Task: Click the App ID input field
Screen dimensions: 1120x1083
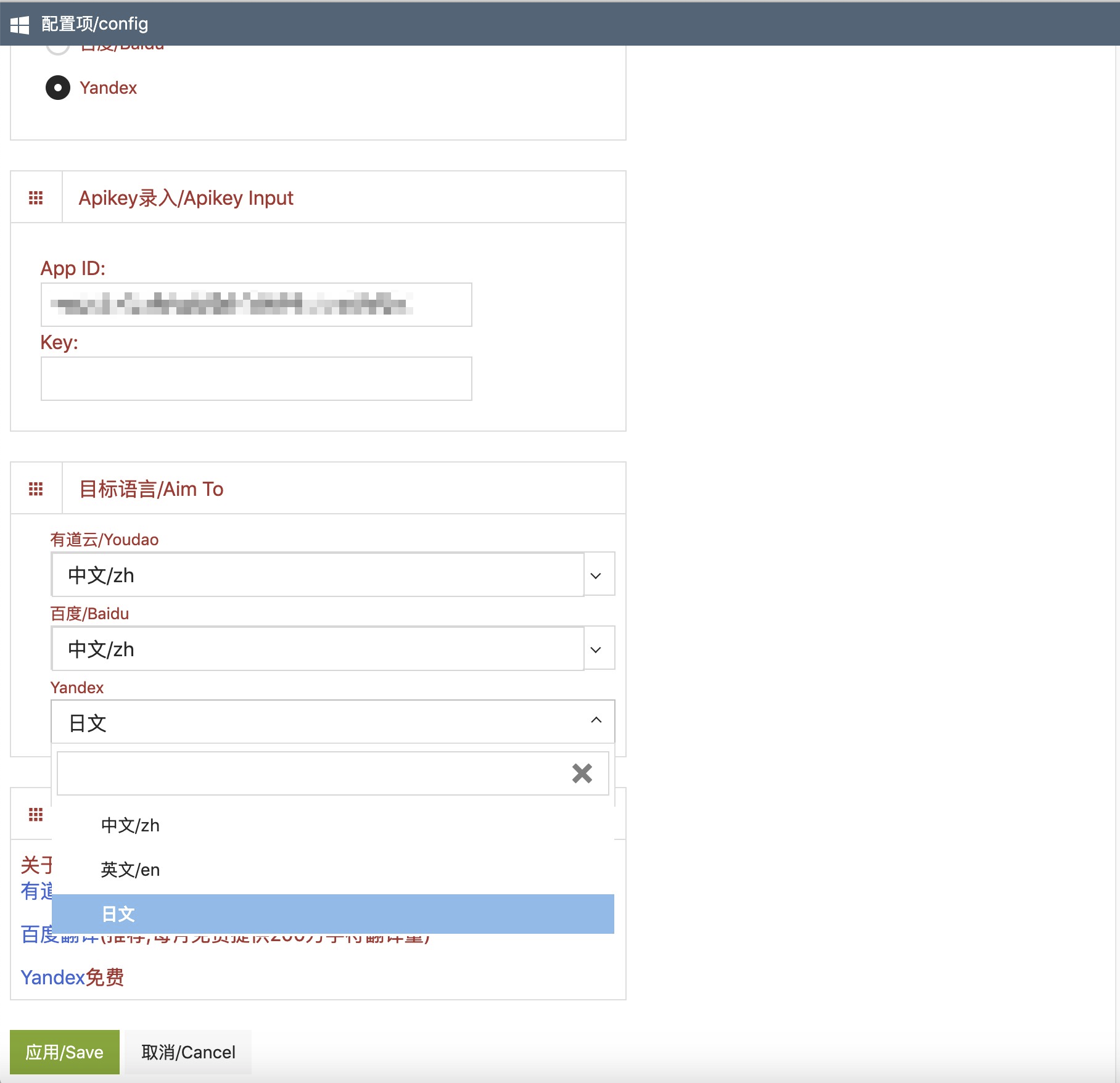Action: pyautogui.click(x=257, y=305)
